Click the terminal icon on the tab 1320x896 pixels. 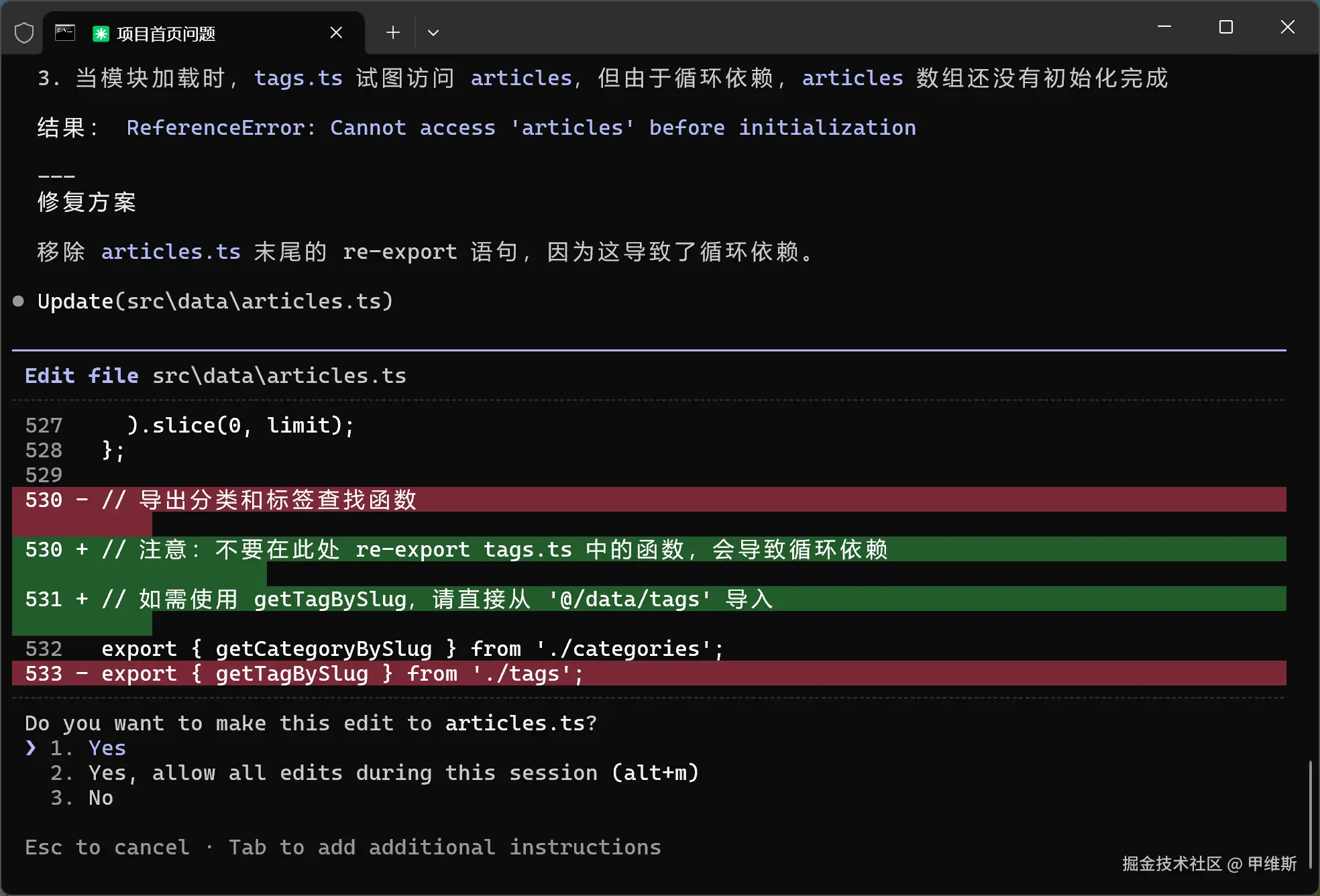[x=65, y=32]
